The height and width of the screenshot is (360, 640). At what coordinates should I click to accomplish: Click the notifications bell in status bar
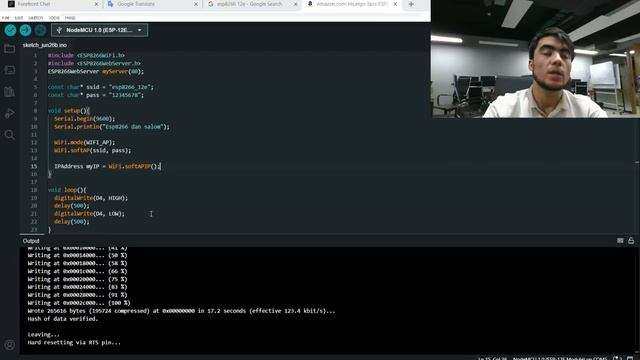click(x=618, y=358)
